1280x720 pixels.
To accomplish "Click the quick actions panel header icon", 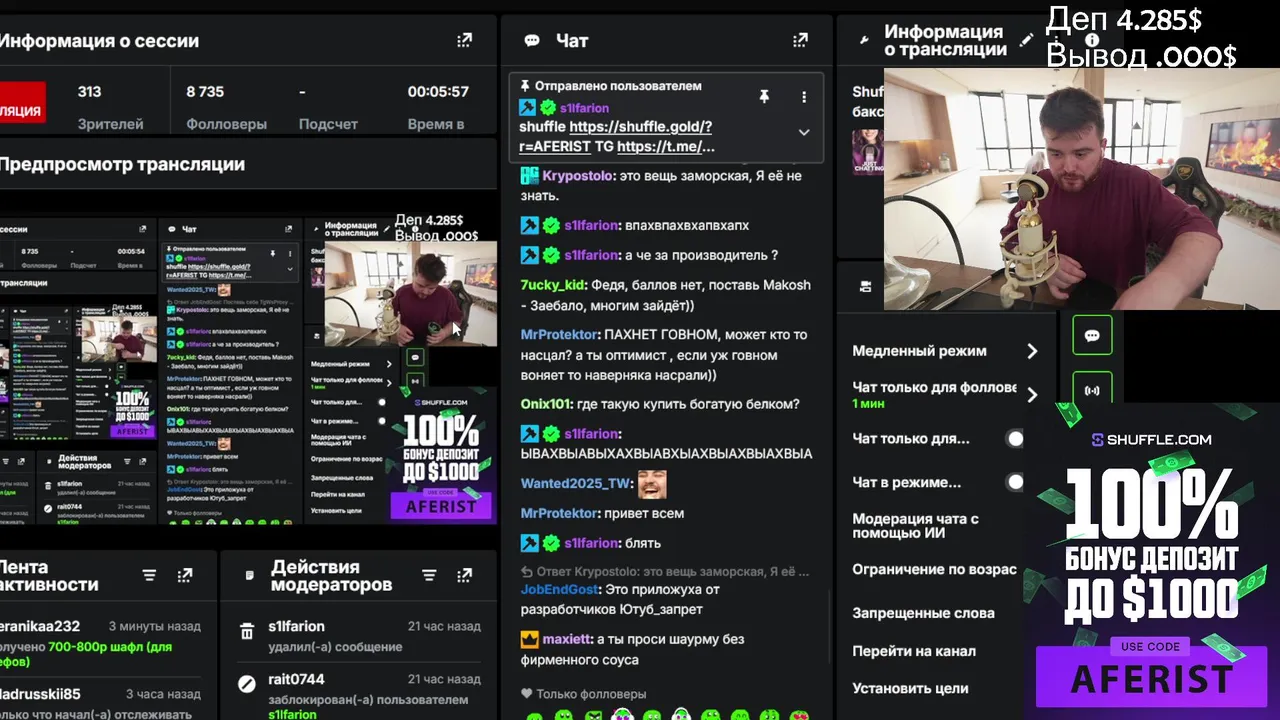I will pyautogui.click(x=866, y=286).
